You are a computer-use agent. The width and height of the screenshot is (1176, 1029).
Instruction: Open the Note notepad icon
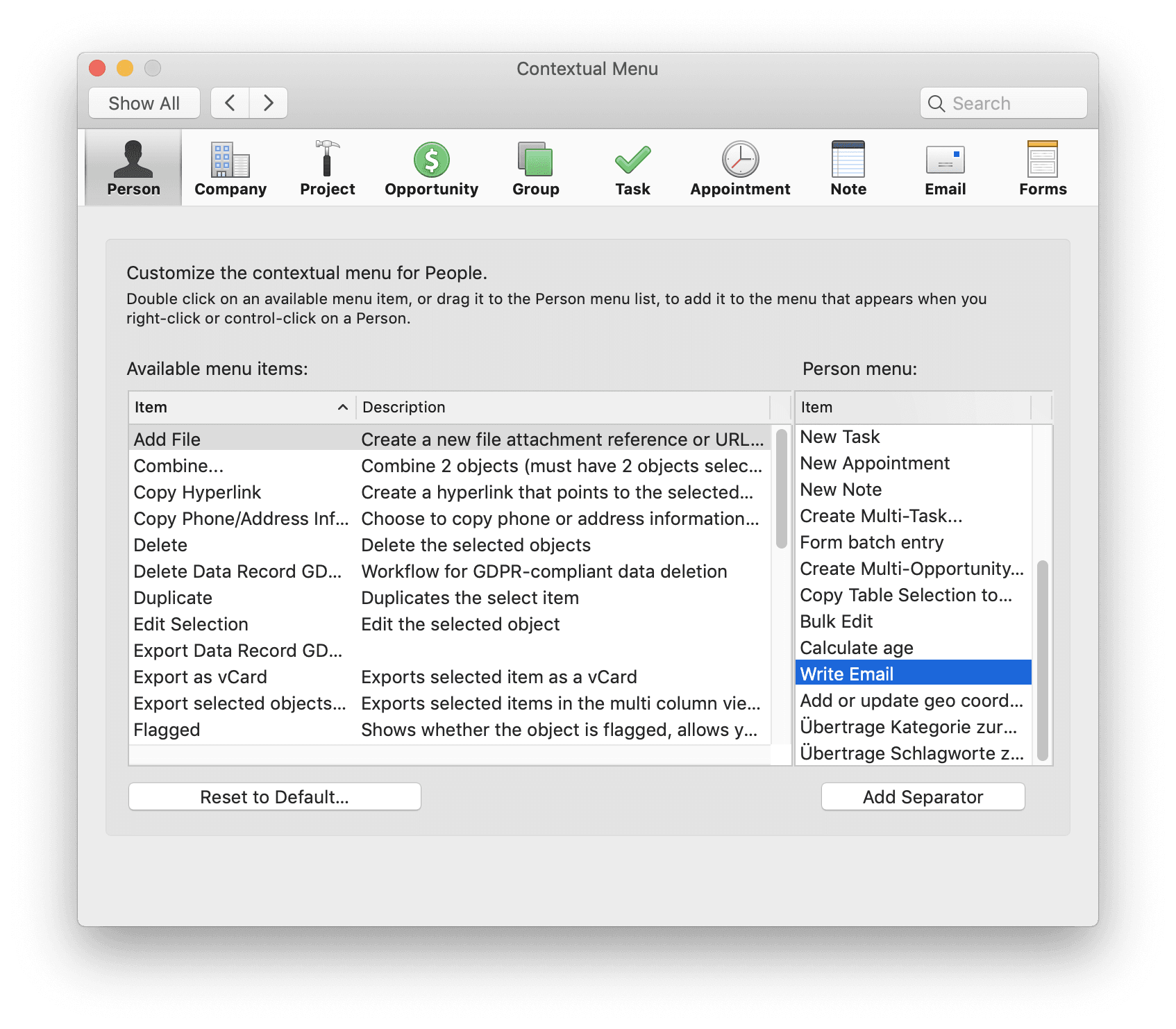tap(848, 167)
